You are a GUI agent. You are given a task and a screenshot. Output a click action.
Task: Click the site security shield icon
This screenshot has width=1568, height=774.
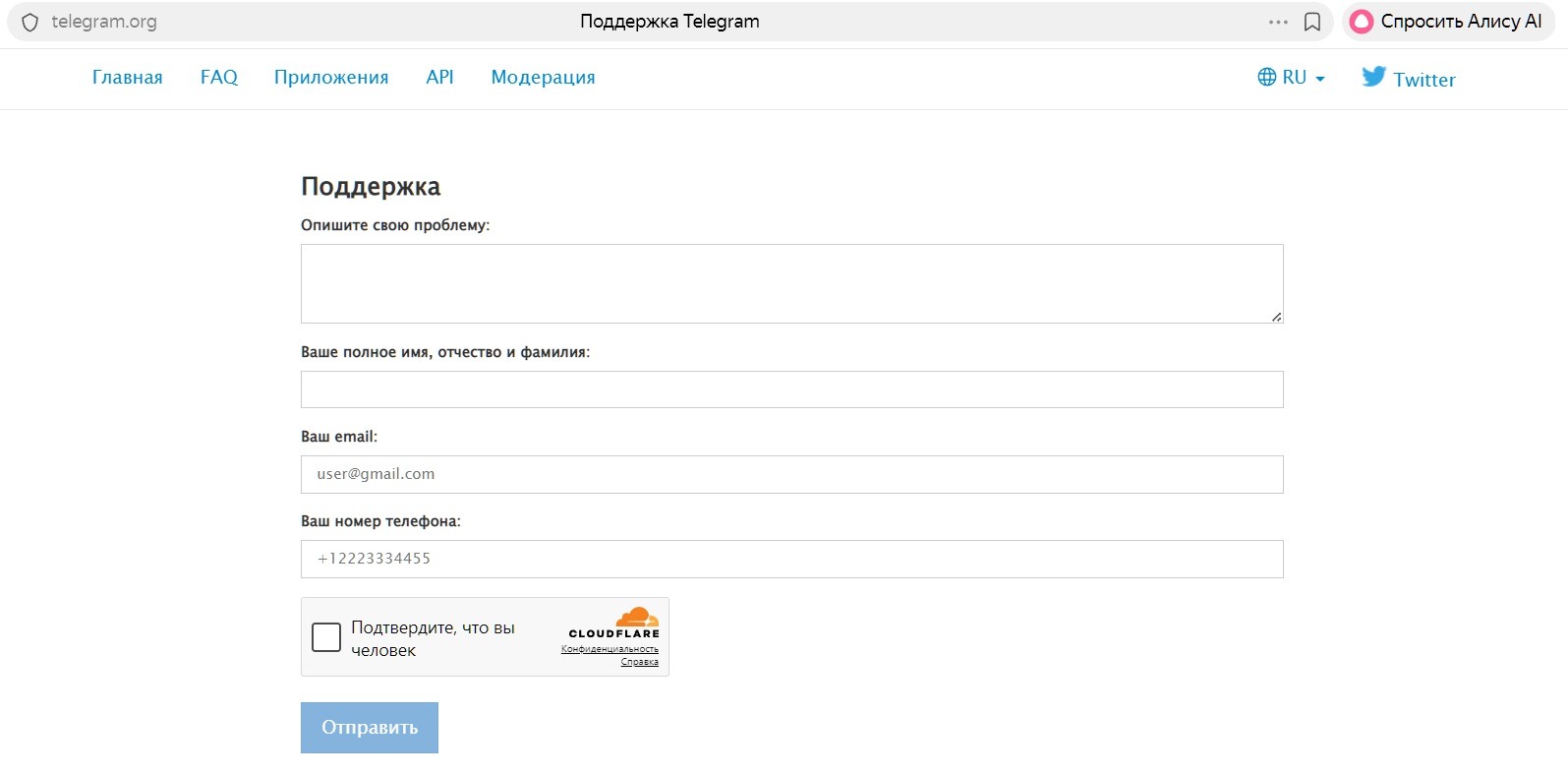point(30,22)
